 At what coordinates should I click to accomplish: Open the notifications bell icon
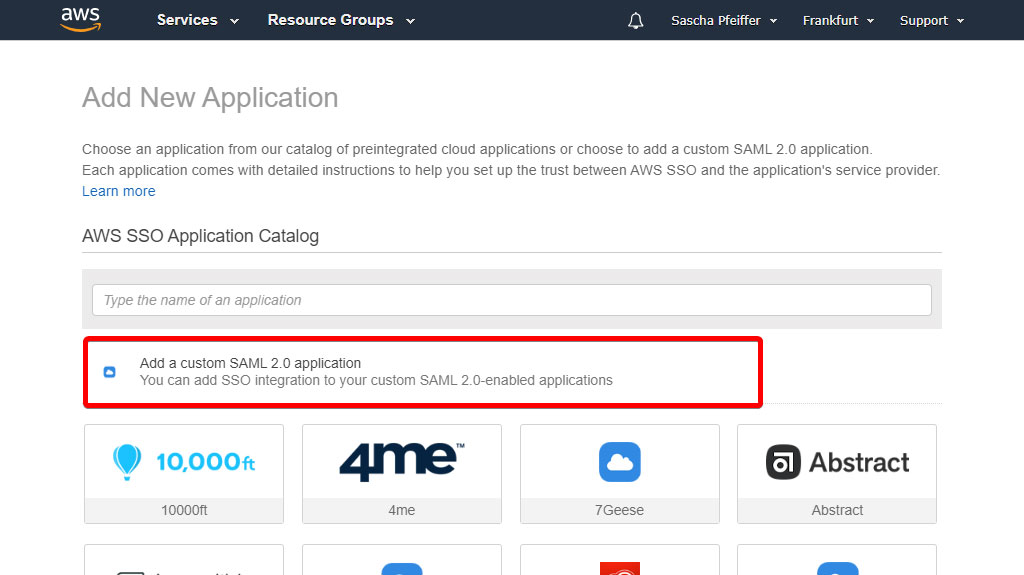tap(635, 20)
